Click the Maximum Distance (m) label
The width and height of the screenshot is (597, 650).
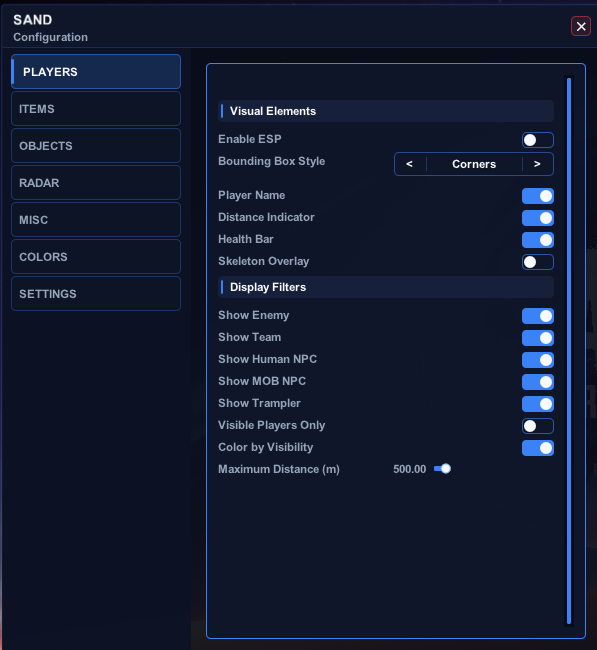[x=279, y=469]
